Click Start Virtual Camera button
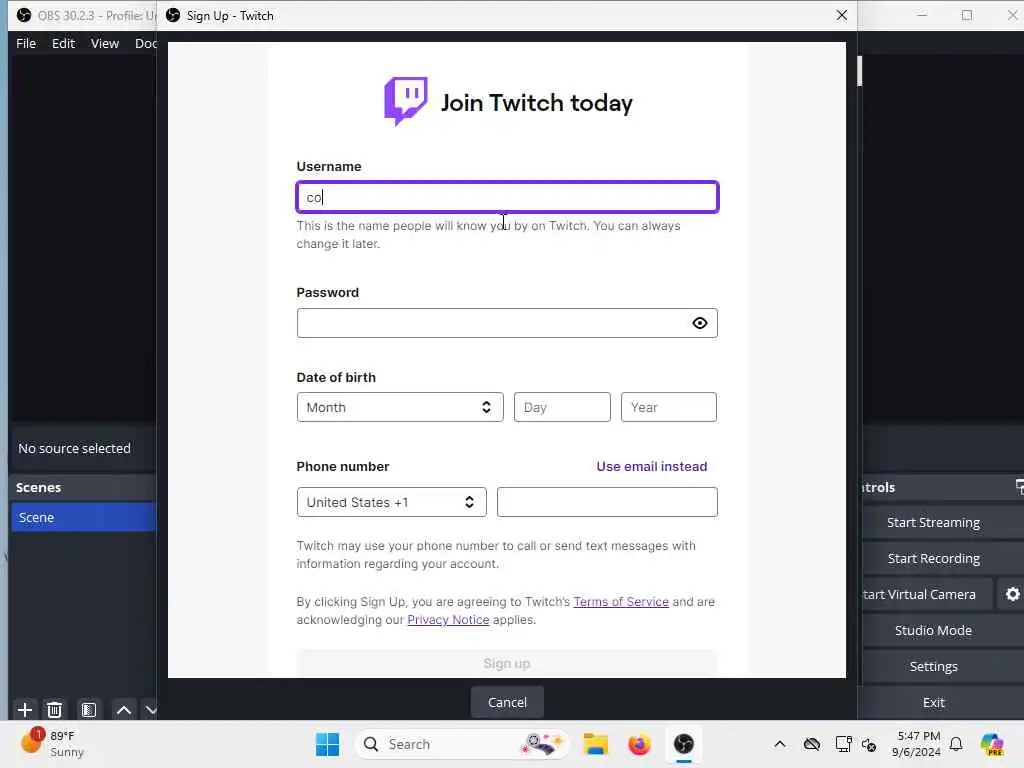1024x768 pixels. point(927,594)
